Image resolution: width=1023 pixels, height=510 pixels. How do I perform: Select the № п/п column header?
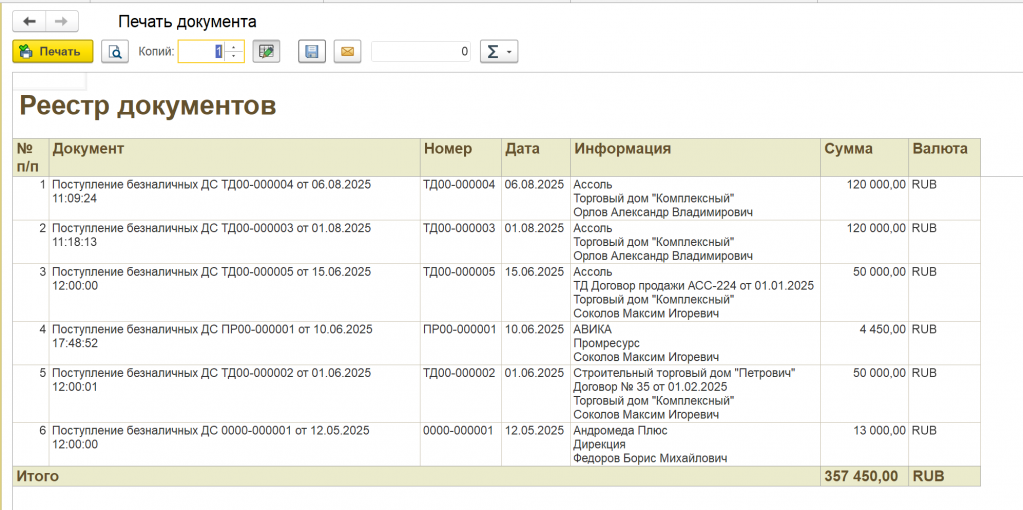(x=31, y=157)
